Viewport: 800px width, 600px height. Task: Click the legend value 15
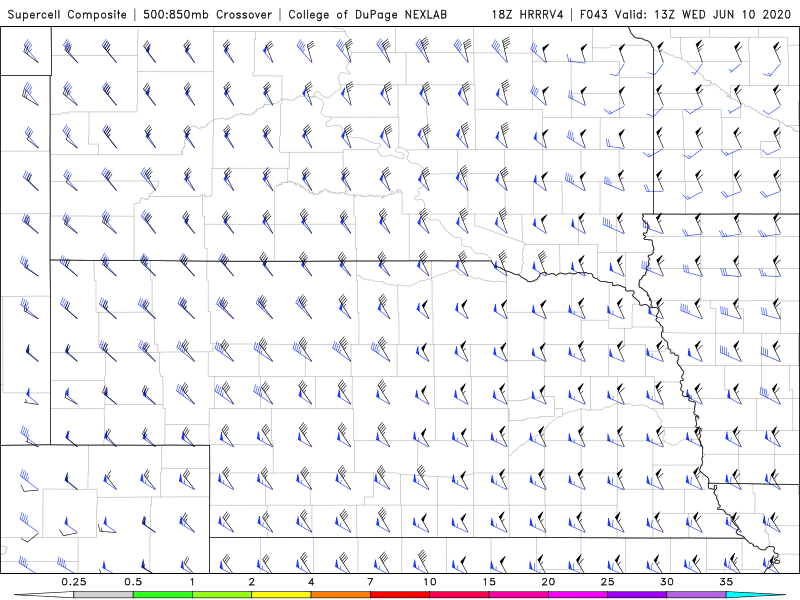pos(489,582)
